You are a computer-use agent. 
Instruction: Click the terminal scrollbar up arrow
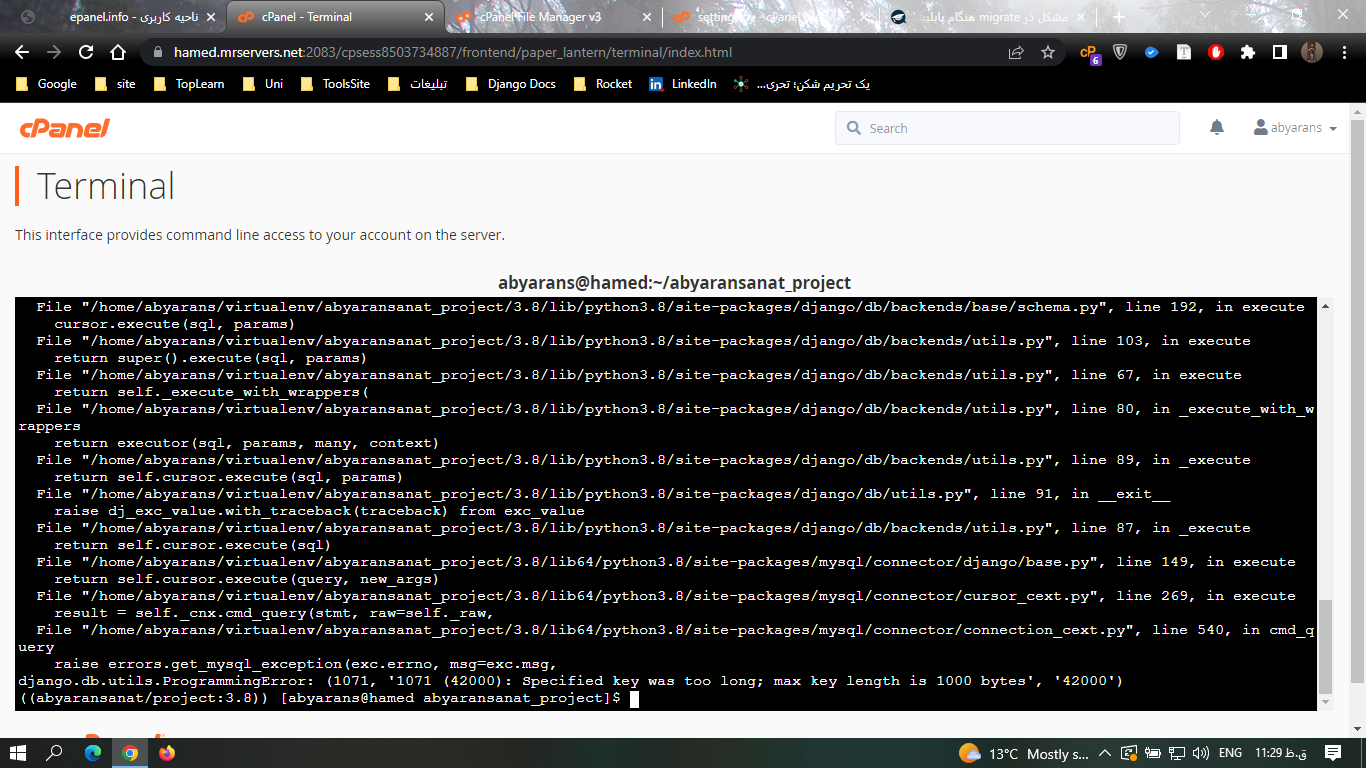1325,306
